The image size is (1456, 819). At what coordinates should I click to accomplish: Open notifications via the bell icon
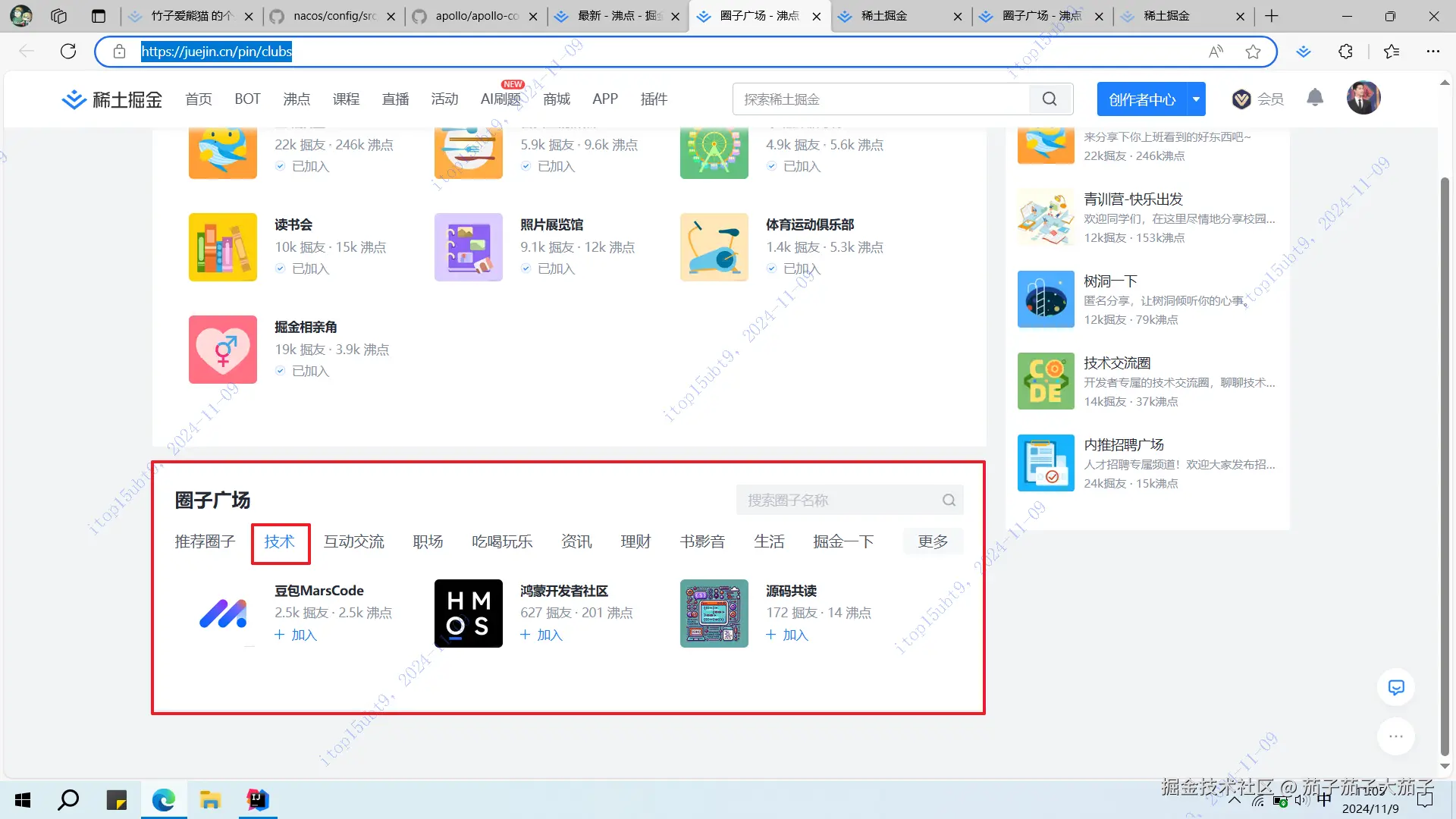pos(1314,98)
